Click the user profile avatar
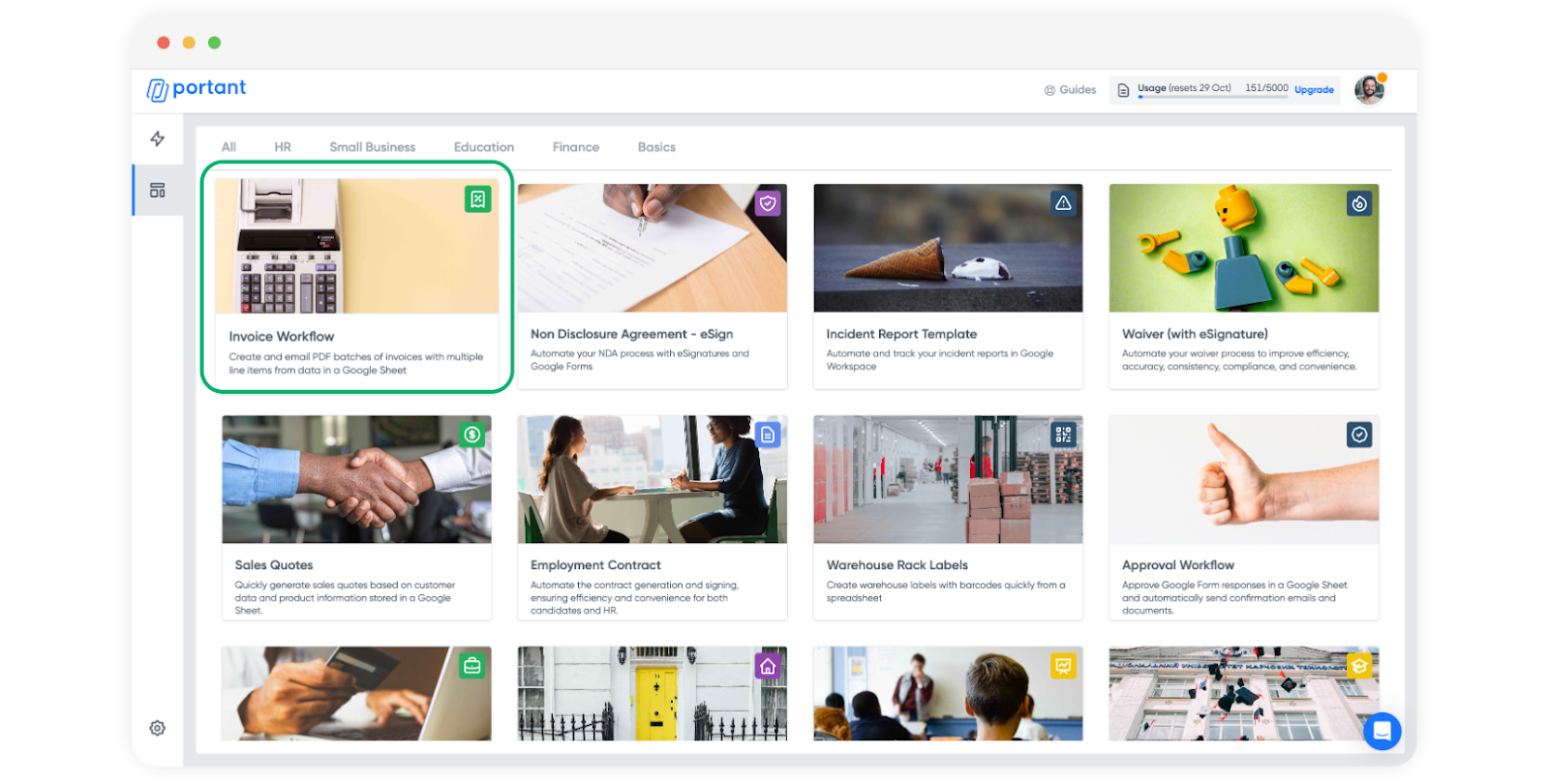Screen dimensions: 1549x784 click(x=1369, y=90)
